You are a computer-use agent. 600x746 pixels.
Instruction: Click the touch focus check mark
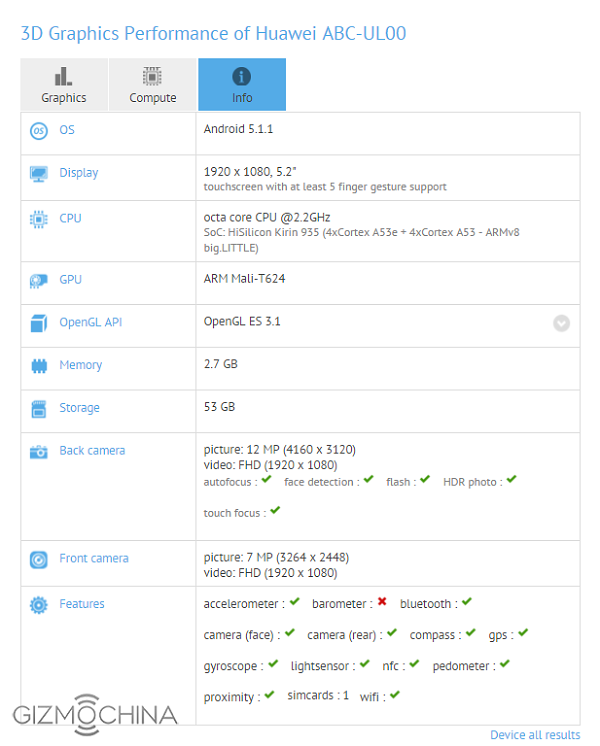275,510
